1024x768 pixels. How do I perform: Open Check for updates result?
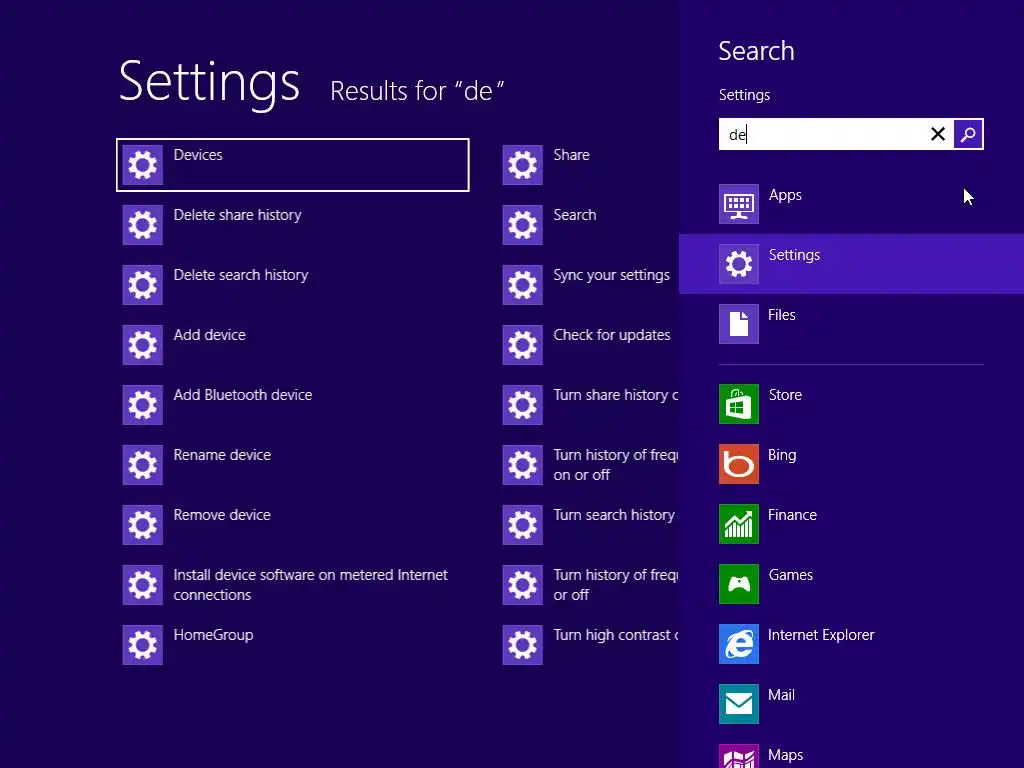(611, 335)
